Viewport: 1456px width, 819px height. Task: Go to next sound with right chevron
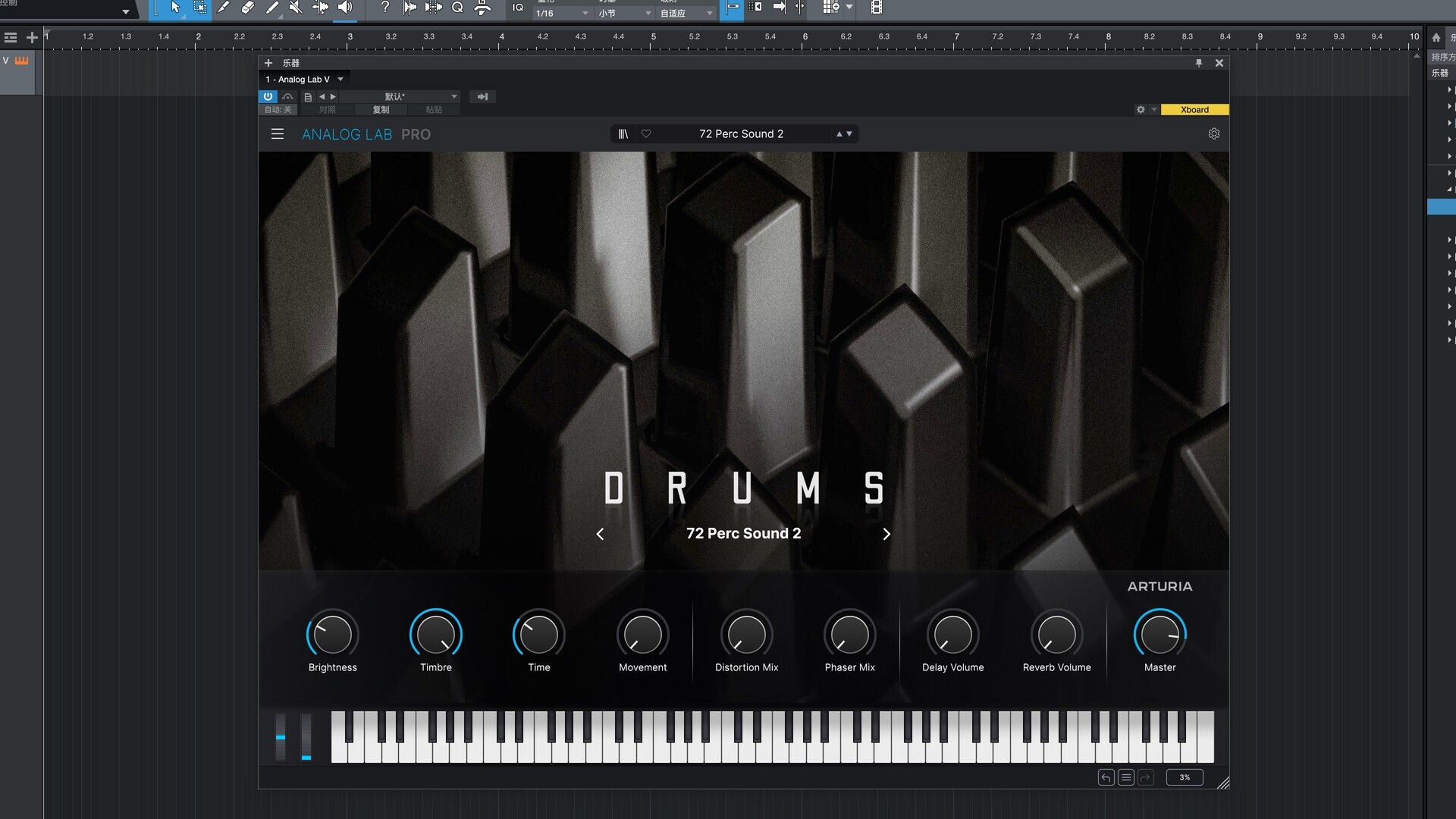click(x=886, y=535)
